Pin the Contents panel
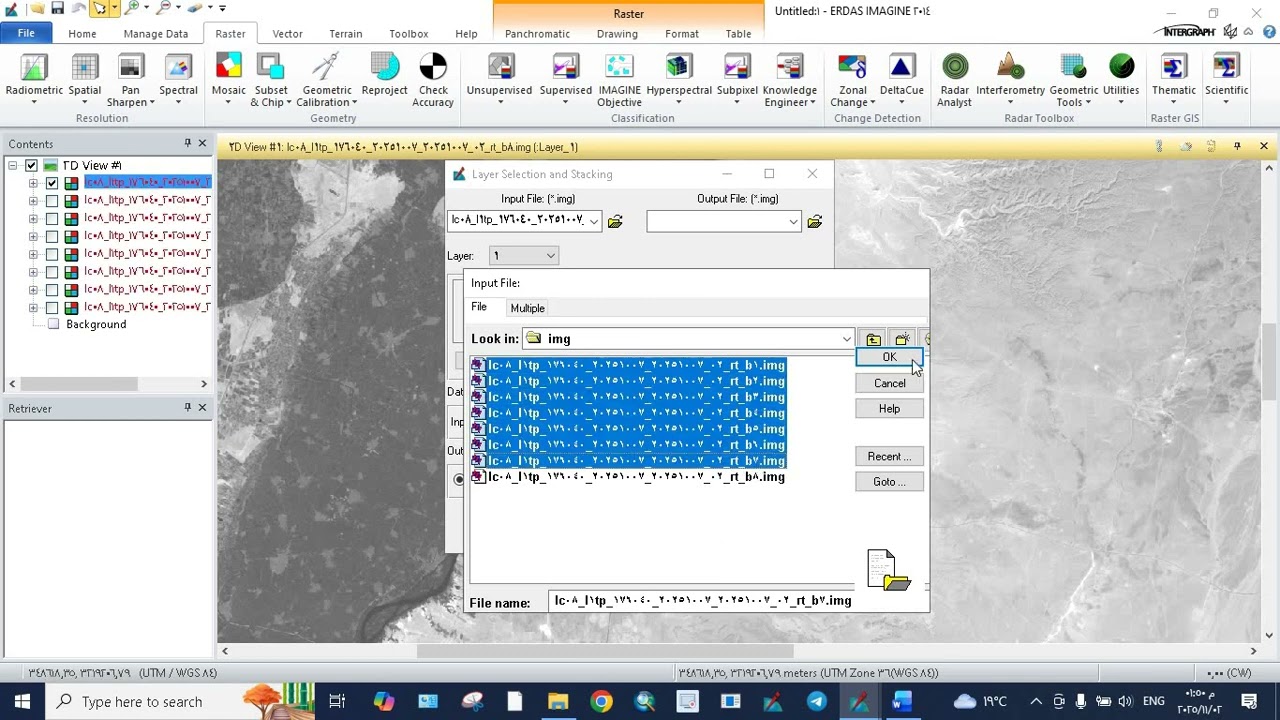Screen dimensions: 1280x720 pyautogui.click(x=187, y=144)
